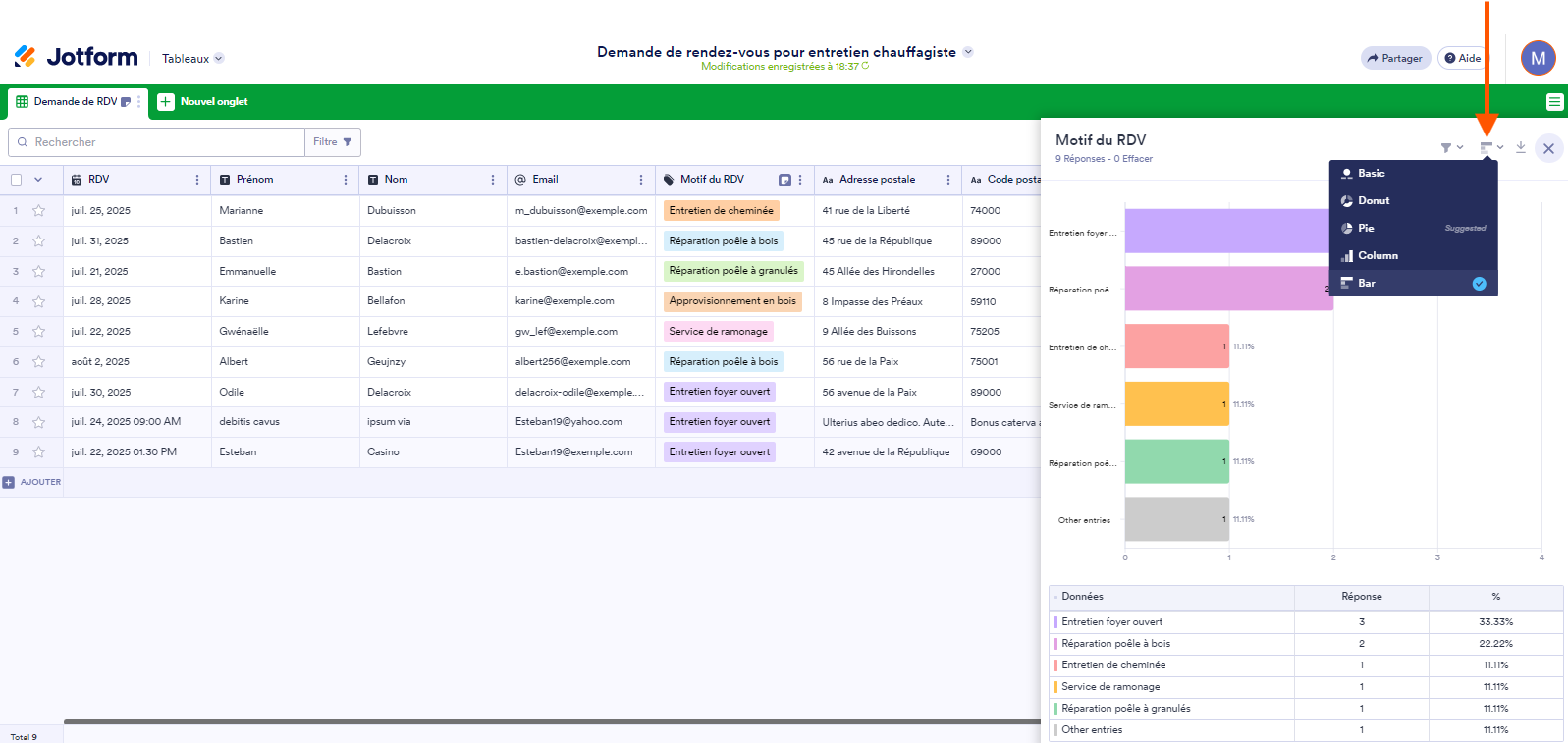
Task: Click the chart type selector icon
Action: [x=1490, y=148]
